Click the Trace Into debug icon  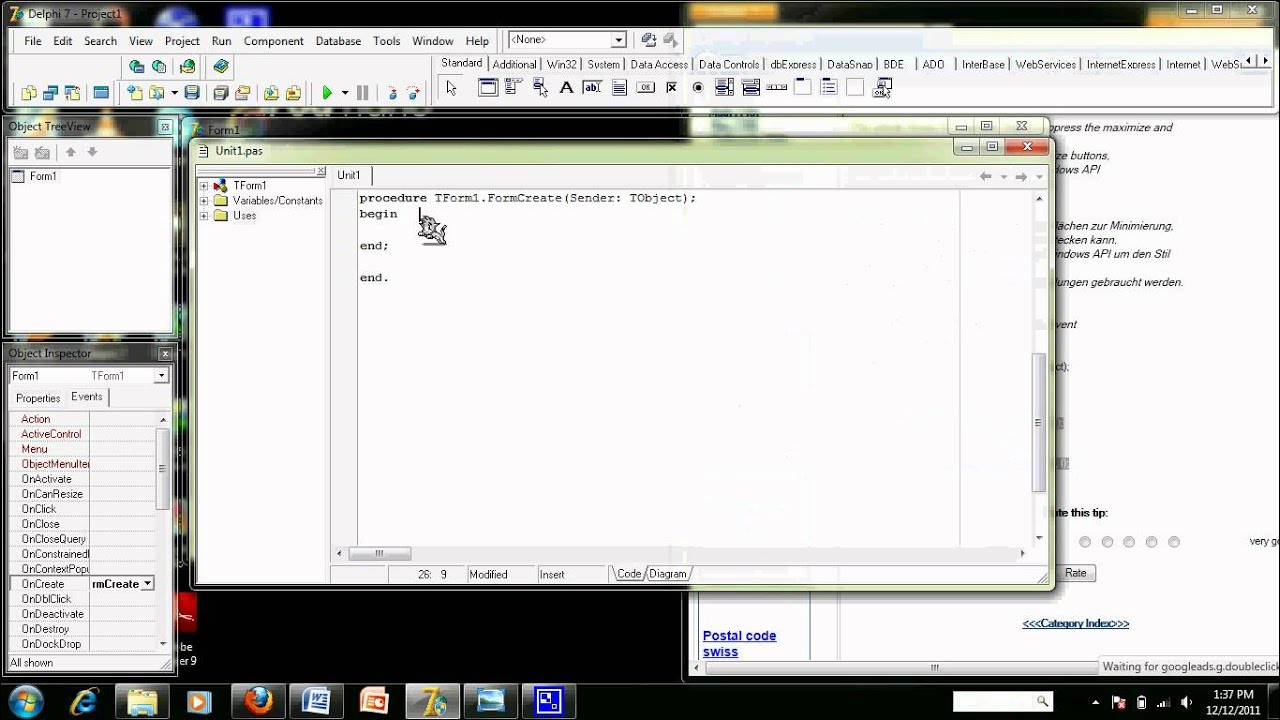393,93
